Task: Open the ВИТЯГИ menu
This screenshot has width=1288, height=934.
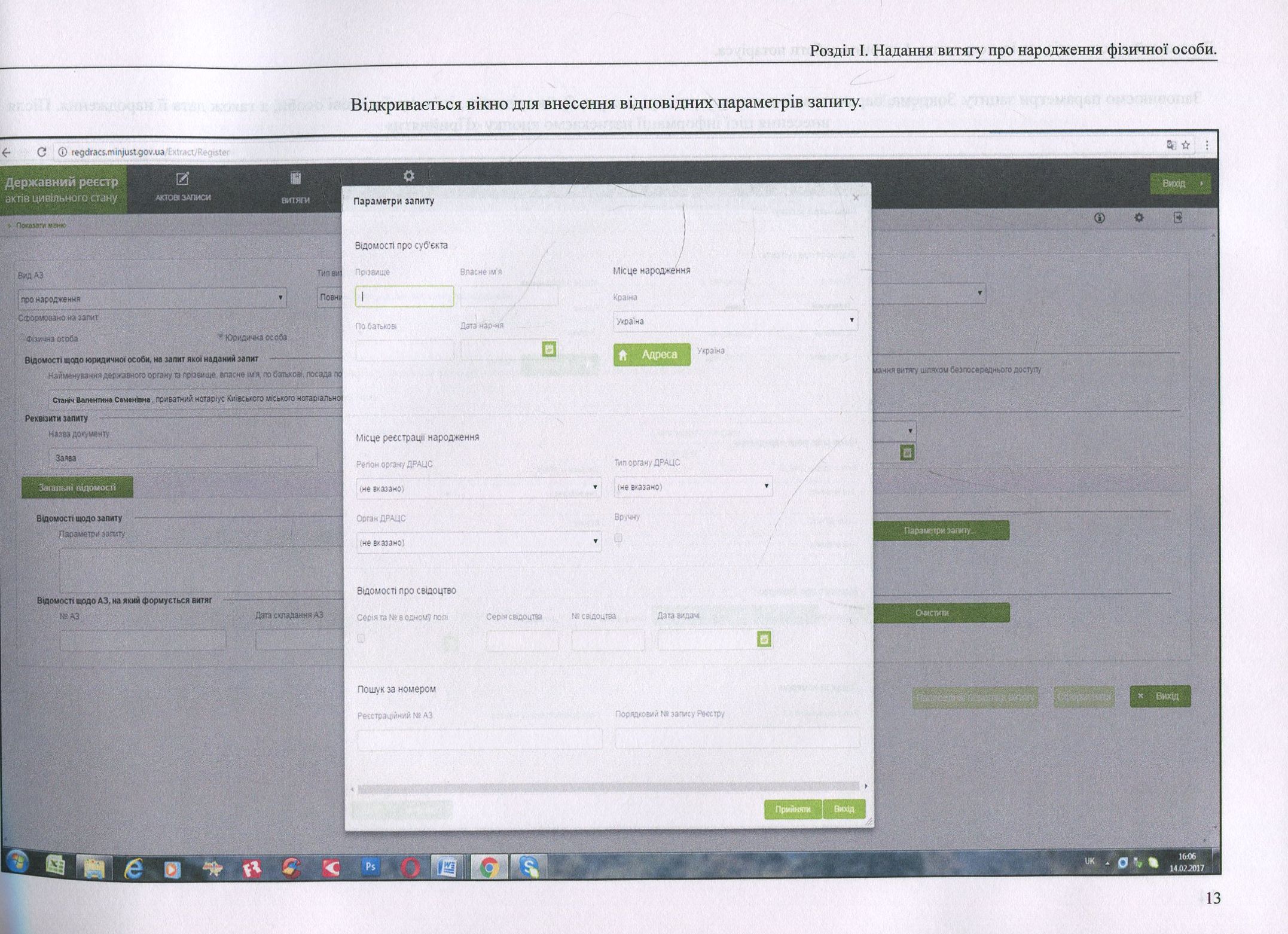Action: [x=295, y=189]
